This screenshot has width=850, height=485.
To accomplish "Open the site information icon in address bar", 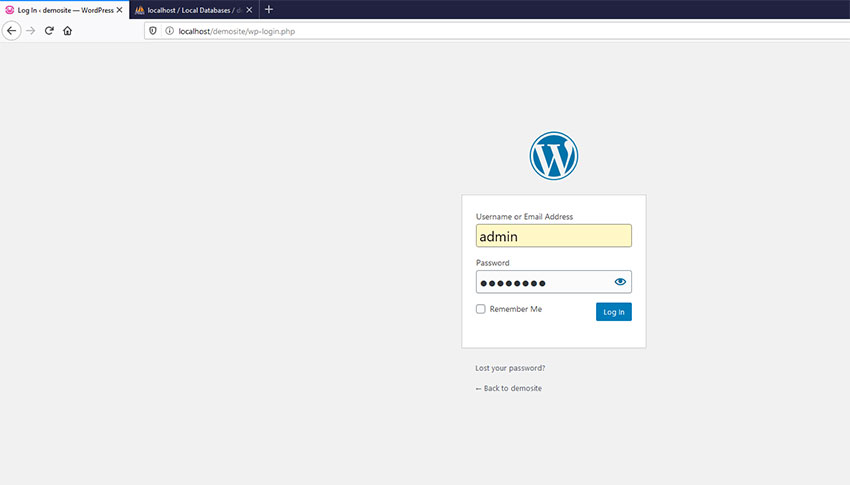I will coord(169,31).
